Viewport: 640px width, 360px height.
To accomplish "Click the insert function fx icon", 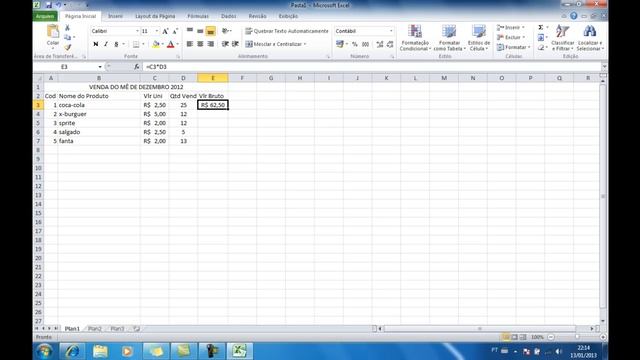I will point(136,67).
